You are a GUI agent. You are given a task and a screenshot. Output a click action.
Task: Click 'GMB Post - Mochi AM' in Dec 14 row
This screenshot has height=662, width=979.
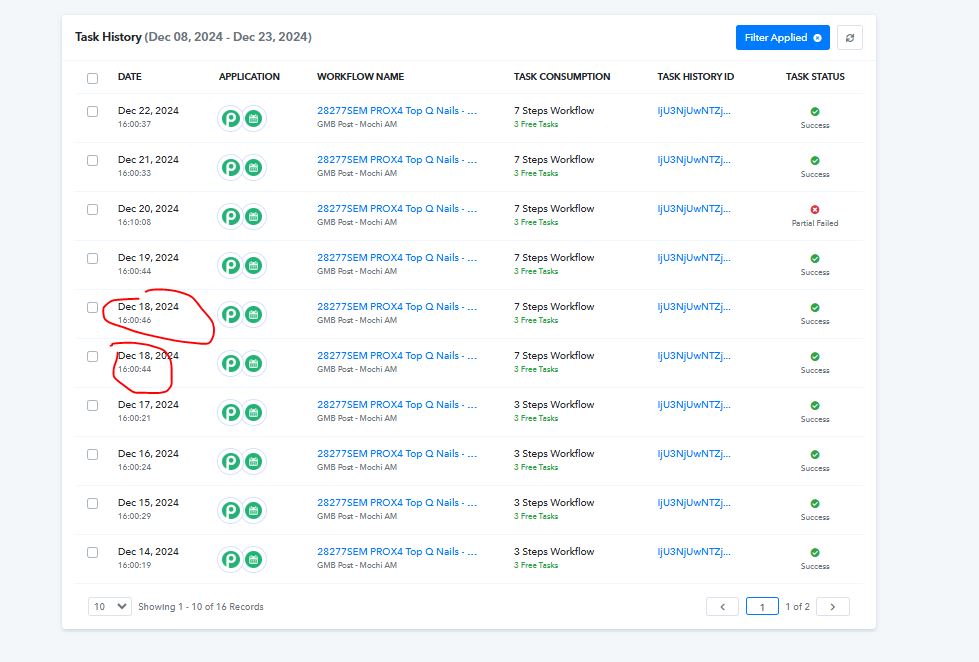click(357, 565)
